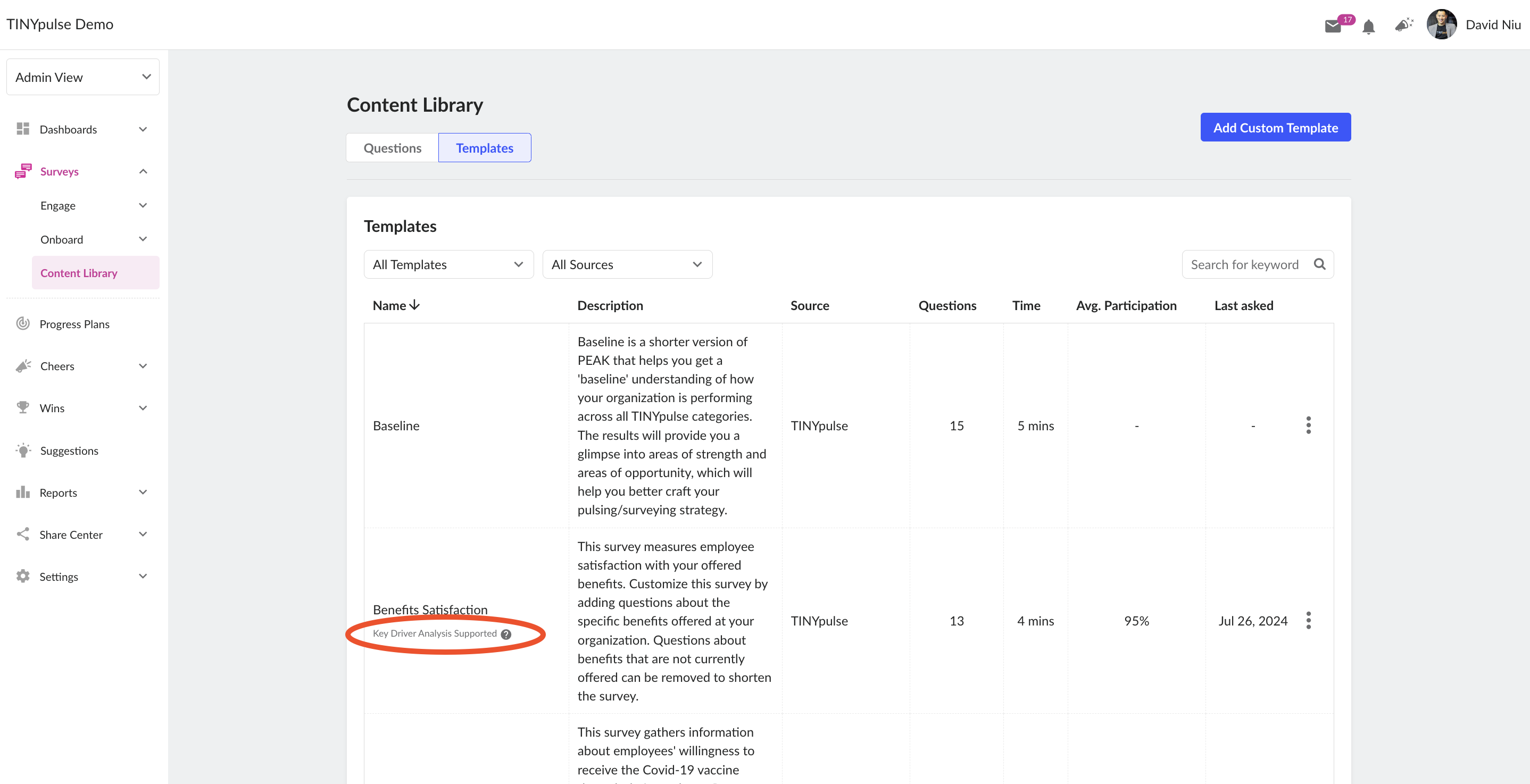The height and width of the screenshot is (784, 1530).
Task: Expand the Dashboards section chevron
Action: 143,129
